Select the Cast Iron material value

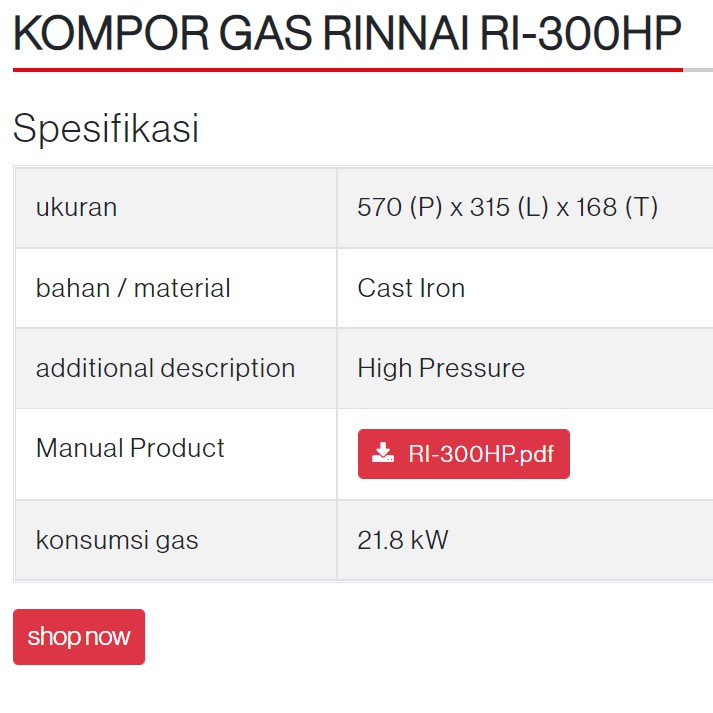411,288
